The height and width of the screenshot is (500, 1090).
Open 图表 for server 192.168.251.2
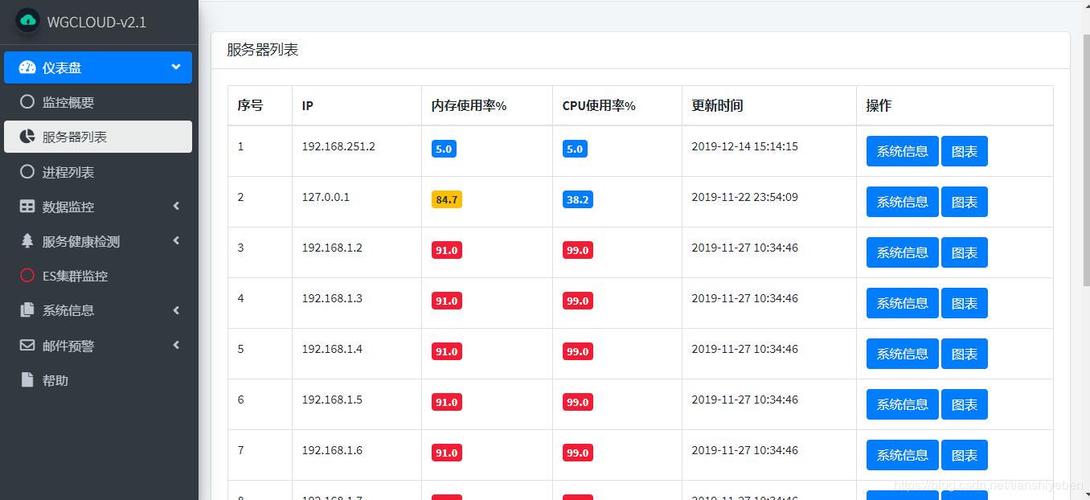964,151
